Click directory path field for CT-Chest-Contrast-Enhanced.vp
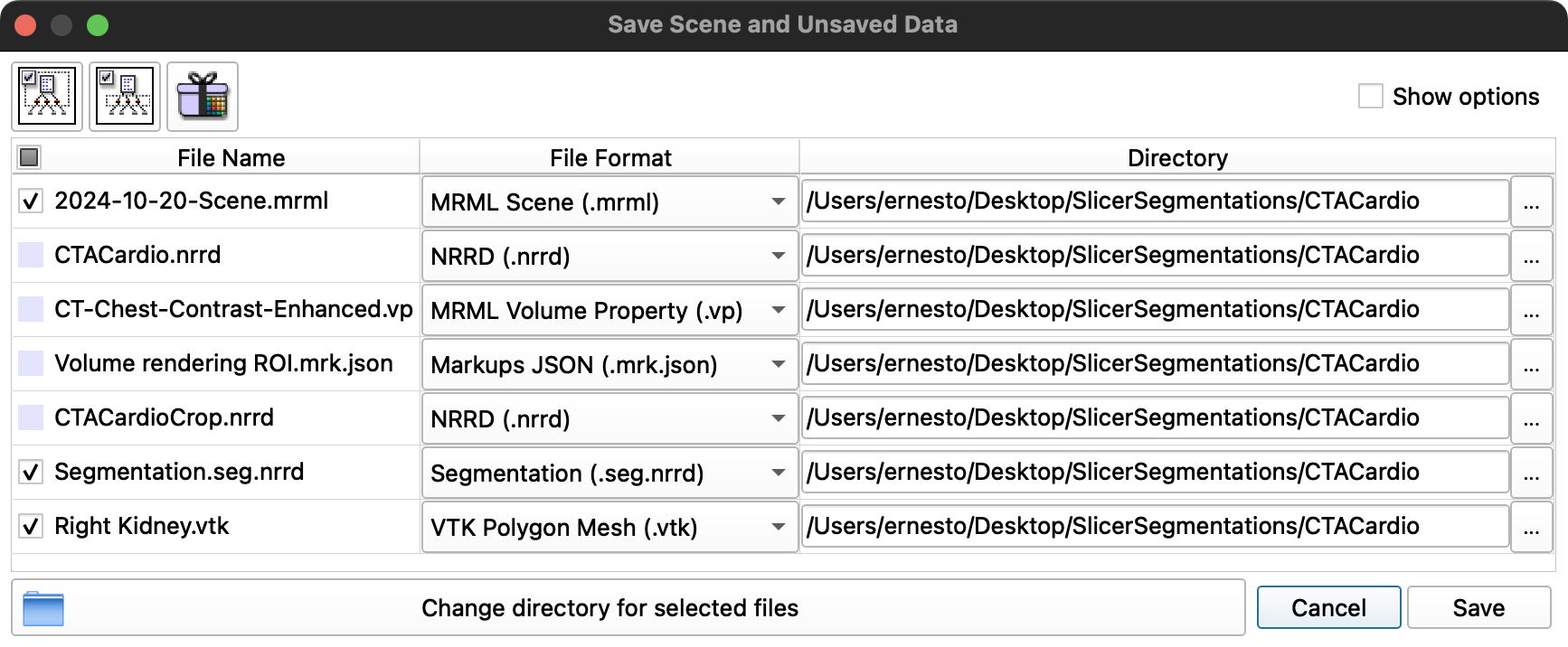 pyautogui.click(x=1156, y=309)
